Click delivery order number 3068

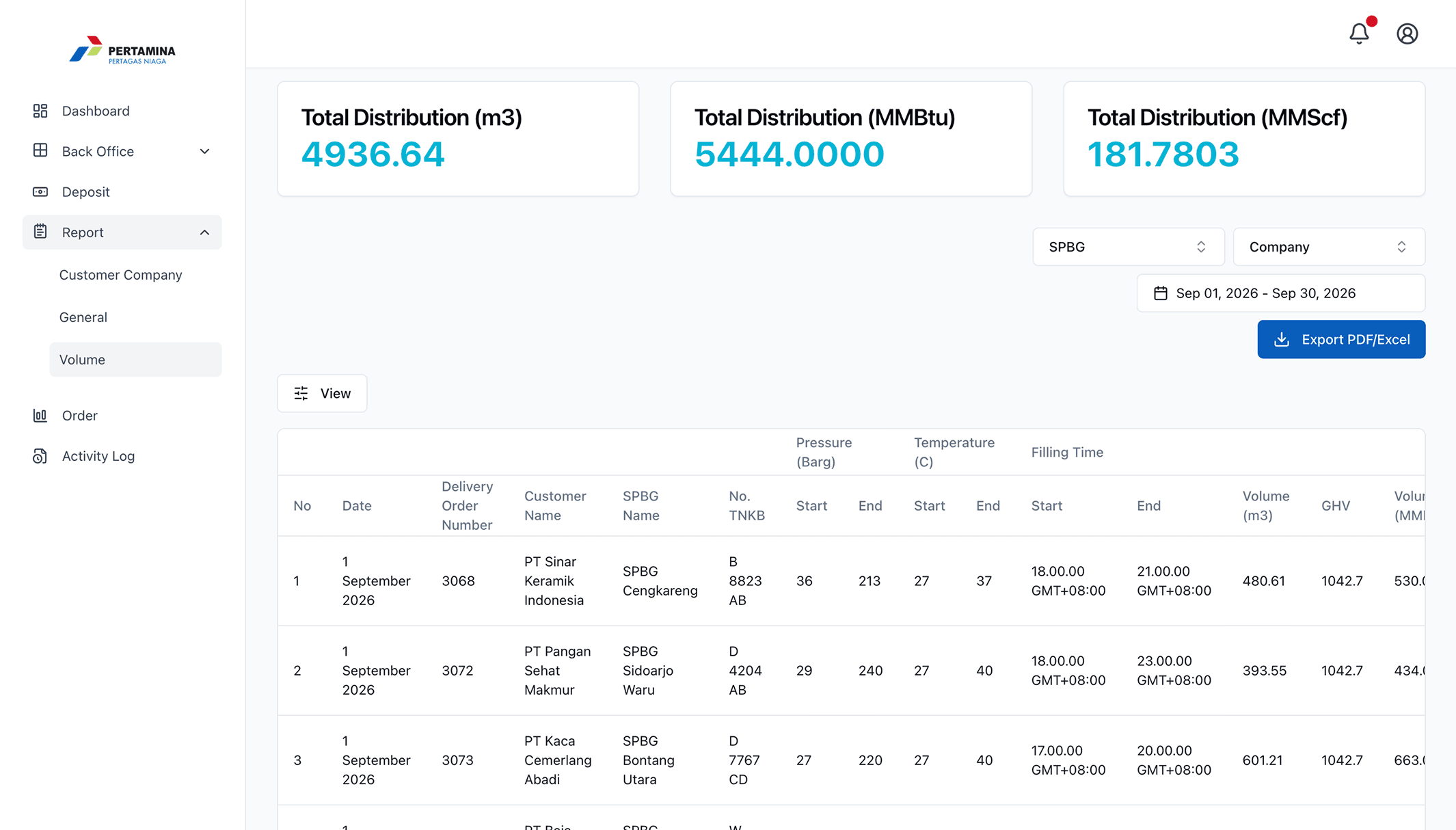coord(458,581)
